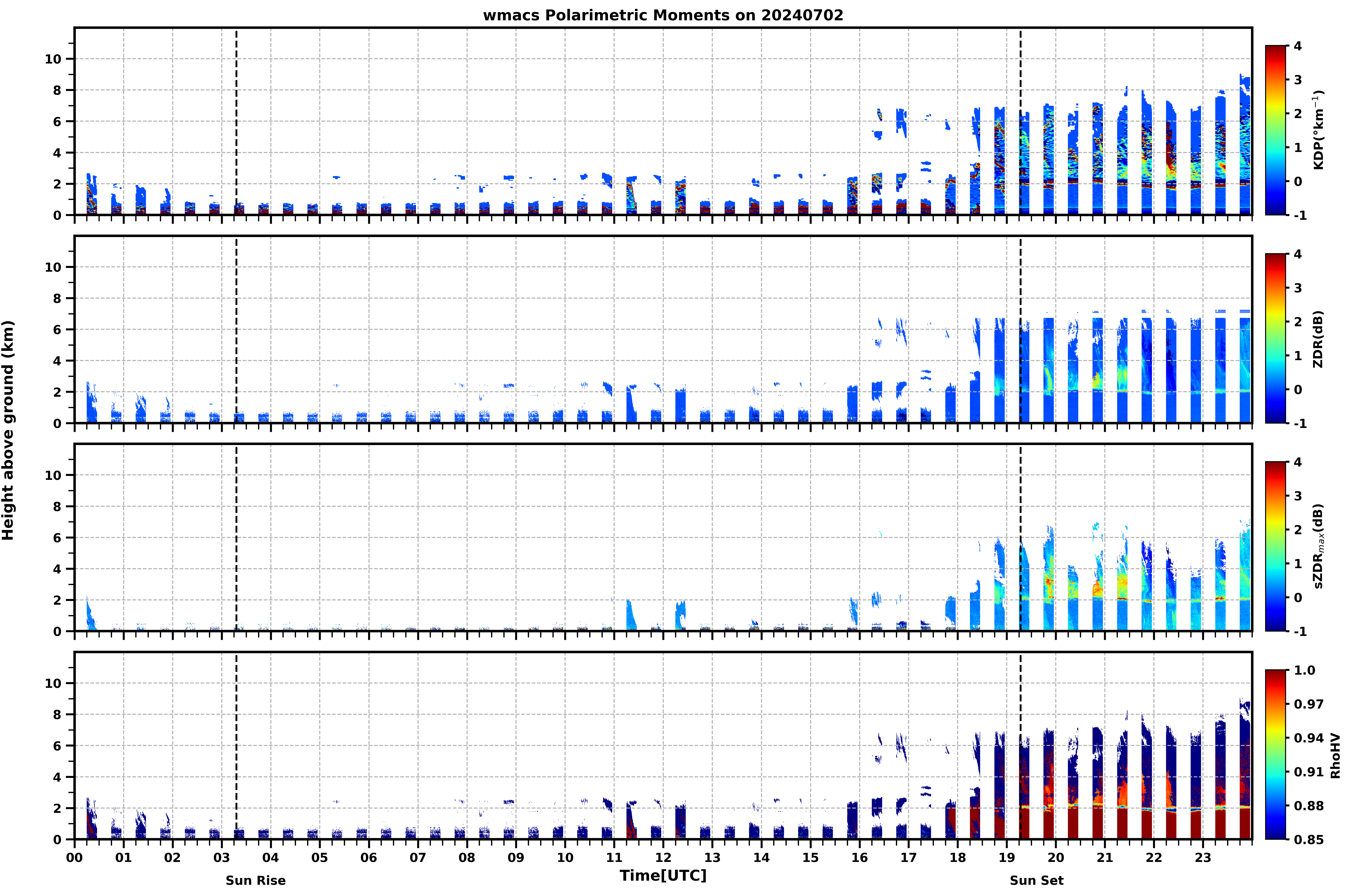1350x896 pixels.
Task: Click the RhoHV colorbar
Action: [x=1275, y=754]
